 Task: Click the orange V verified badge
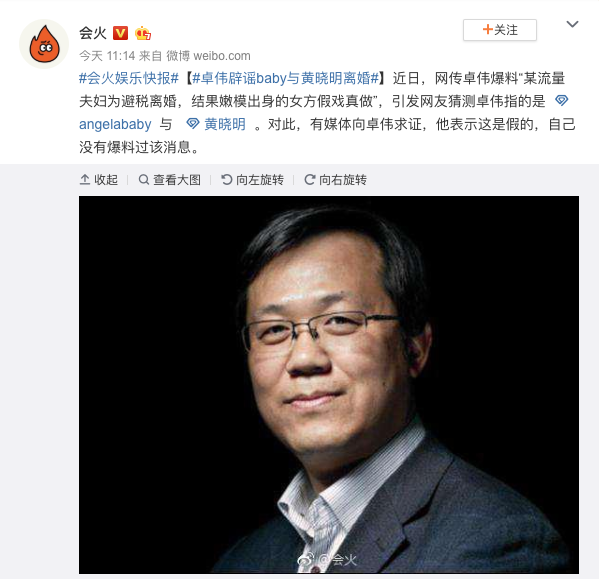[x=120, y=33]
